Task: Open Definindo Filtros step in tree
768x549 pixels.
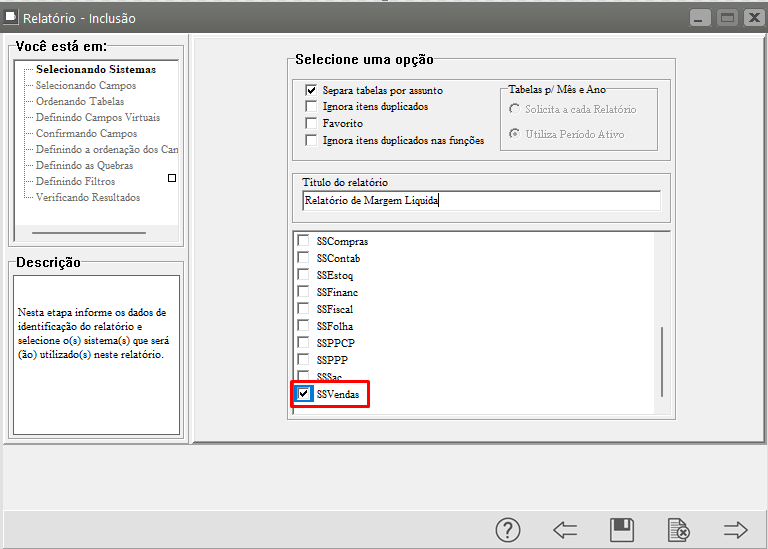Action: pos(75,182)
